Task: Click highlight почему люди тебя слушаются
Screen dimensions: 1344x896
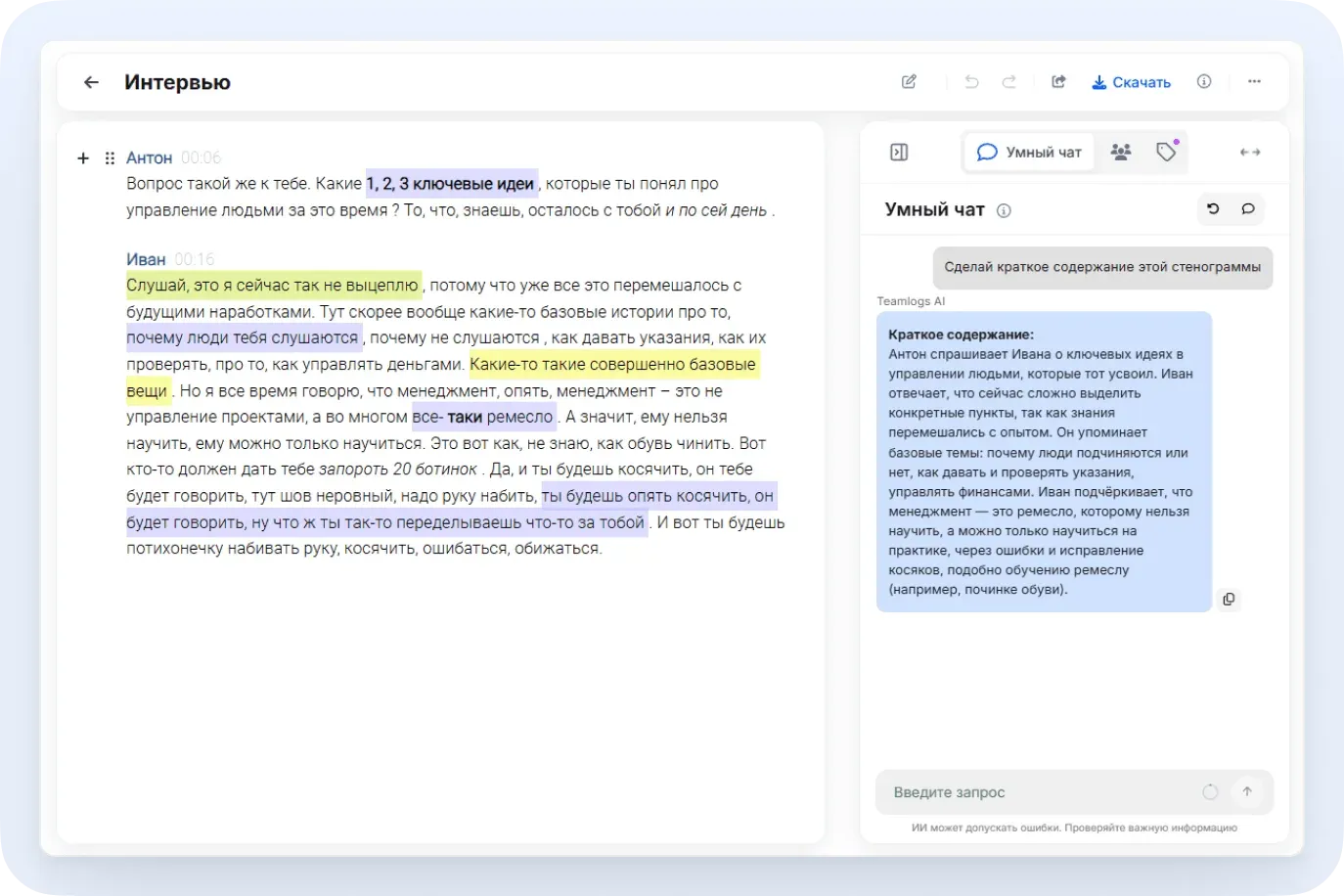Action: (x=244, y=337)
